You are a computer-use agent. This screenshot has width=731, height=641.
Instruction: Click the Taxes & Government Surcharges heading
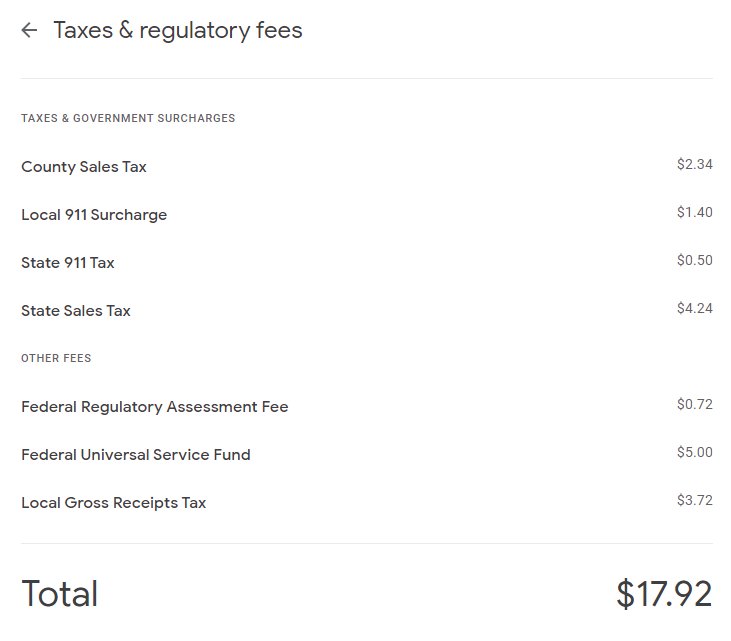click(x=128, y=118)
